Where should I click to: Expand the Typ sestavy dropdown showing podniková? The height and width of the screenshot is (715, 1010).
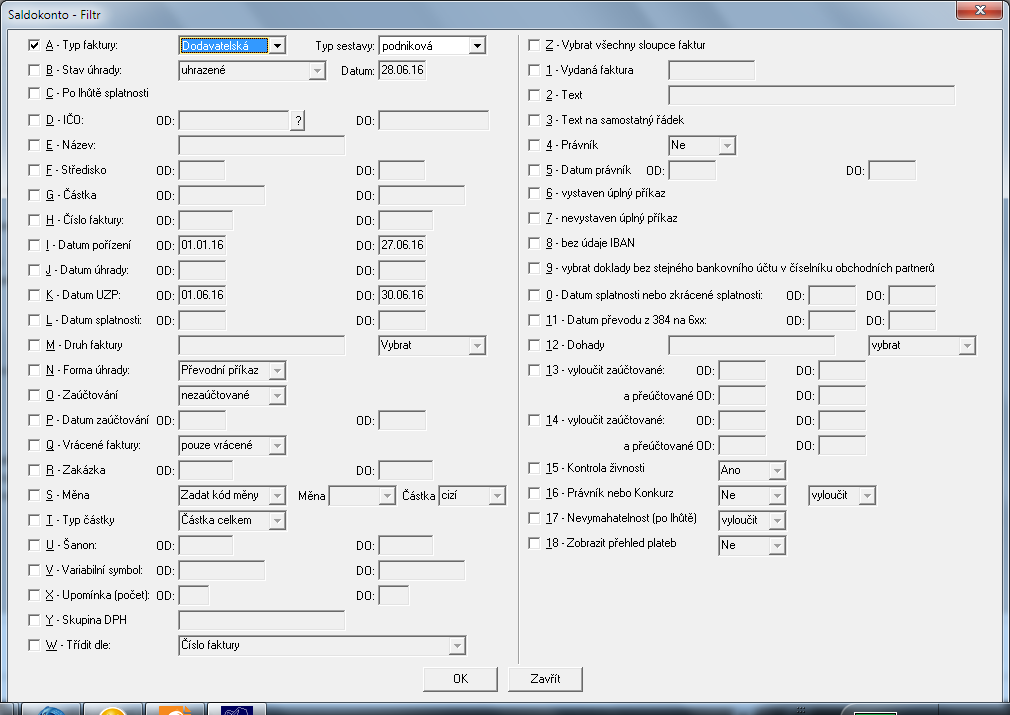pyautogui.click(x=432, y=46)
